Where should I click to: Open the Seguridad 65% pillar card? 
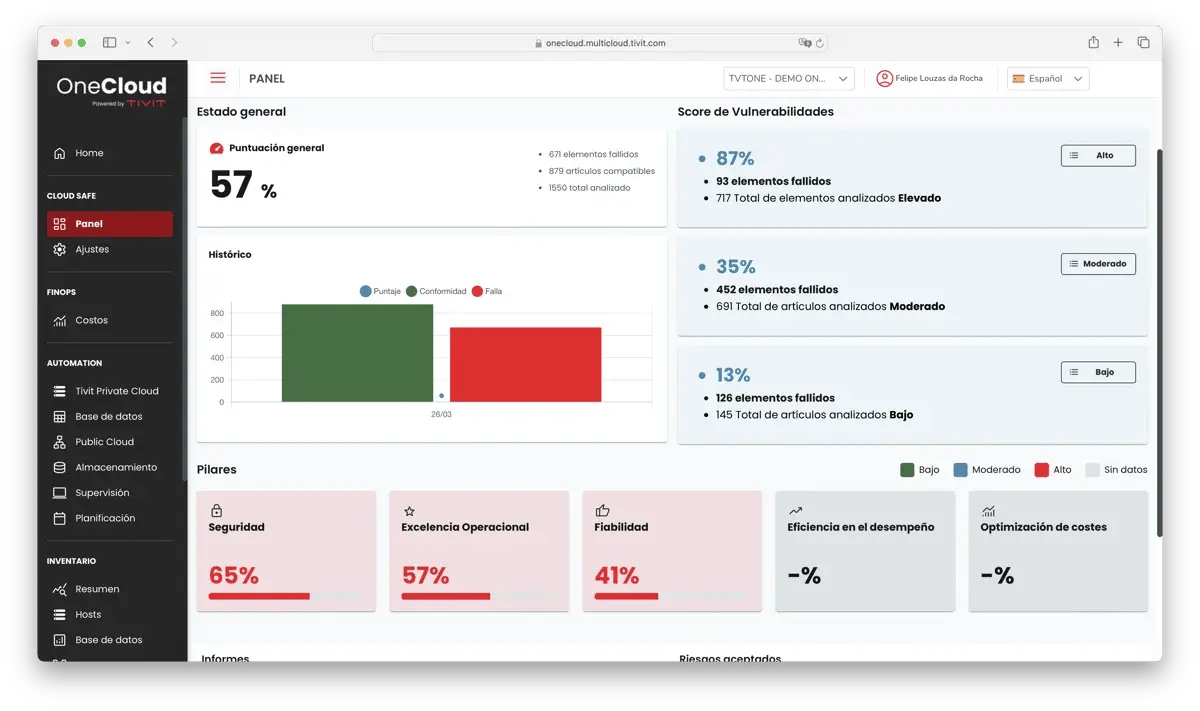[286, 551]
